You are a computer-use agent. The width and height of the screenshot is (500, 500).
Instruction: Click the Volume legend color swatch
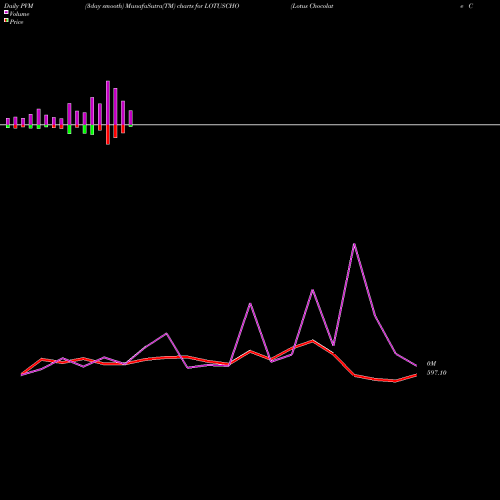(x=6, y=12)
